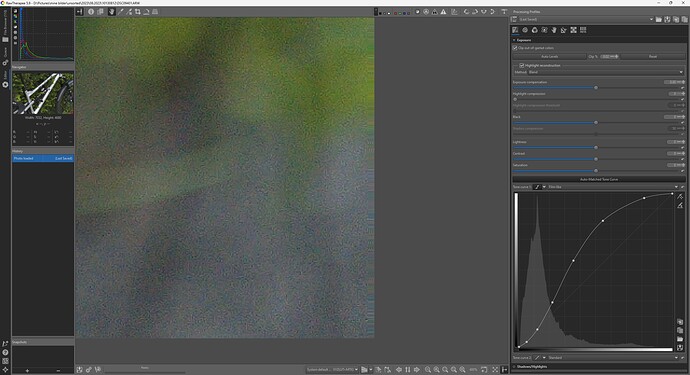The image size is (690, 375).
Task: Select the Crop tool in top toolbar
Action: click(138, 12)
